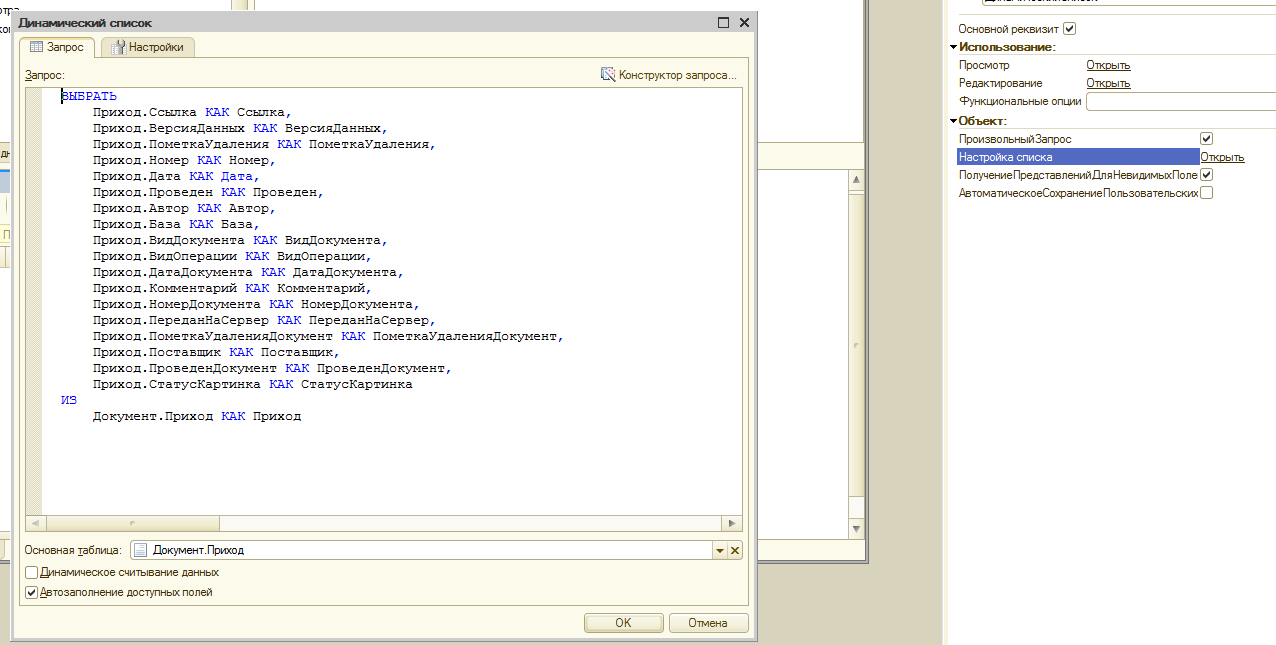Switch to the Настройки tab

(148, 47)
